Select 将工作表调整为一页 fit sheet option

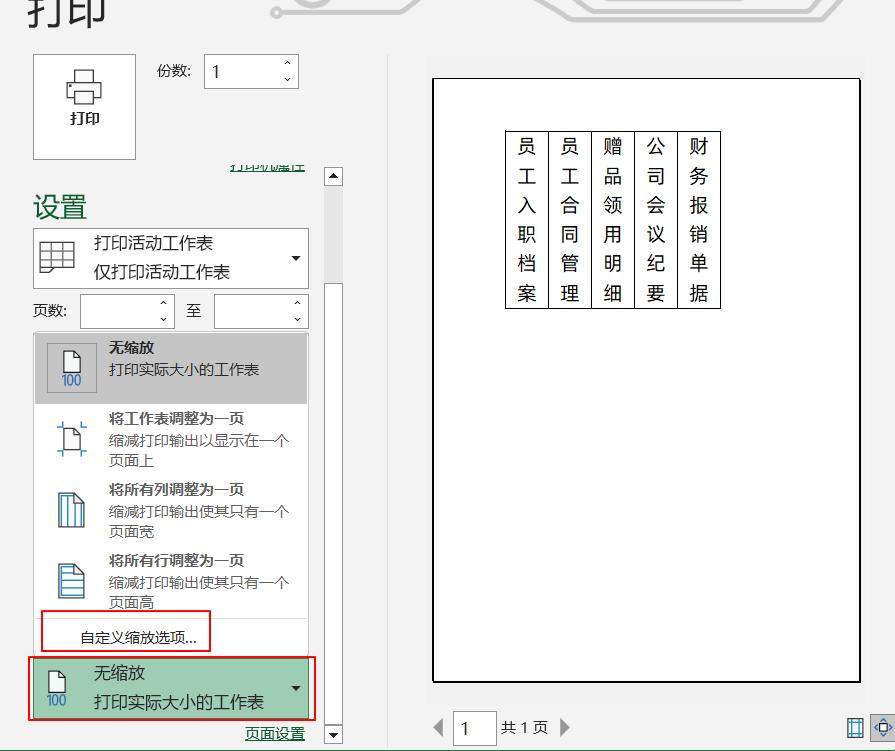[171, 439]
